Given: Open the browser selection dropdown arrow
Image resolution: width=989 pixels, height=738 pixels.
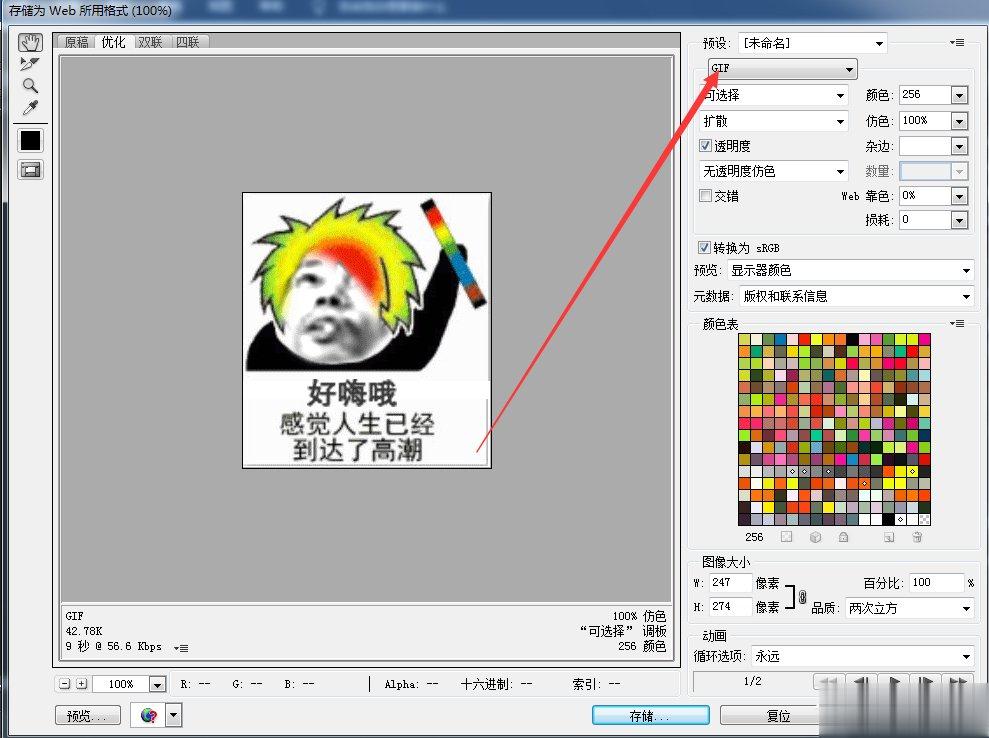Looking at the screenshot, I should (173, 715).
